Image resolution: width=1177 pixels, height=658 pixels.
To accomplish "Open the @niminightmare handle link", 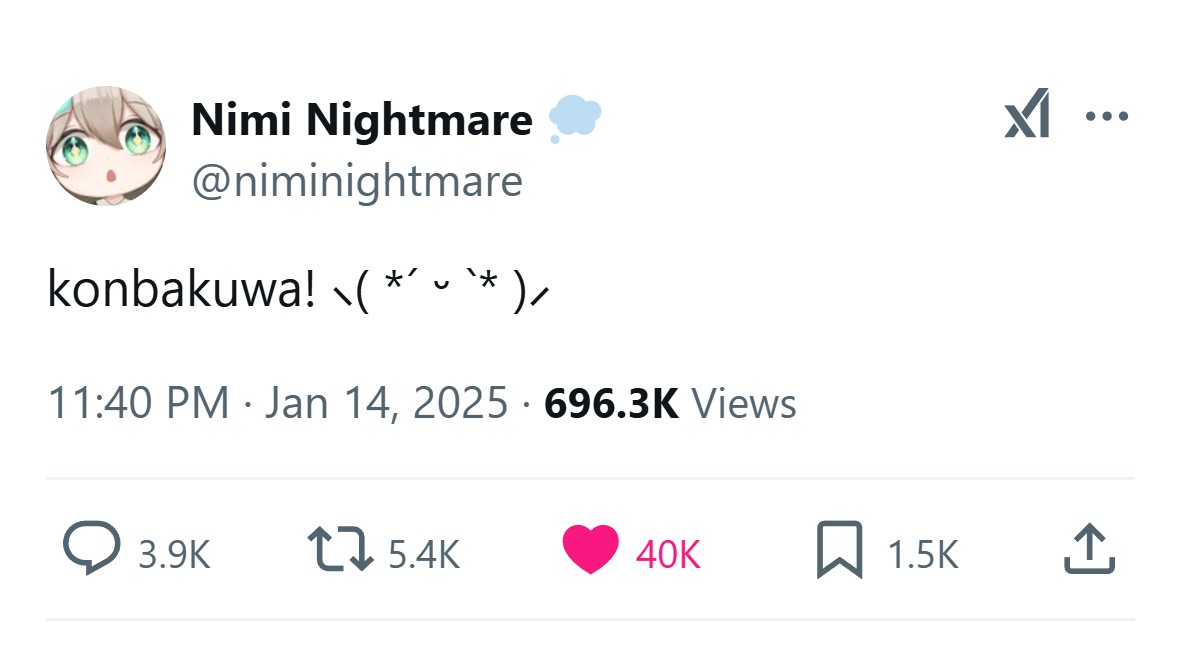I will coord(356,181).
